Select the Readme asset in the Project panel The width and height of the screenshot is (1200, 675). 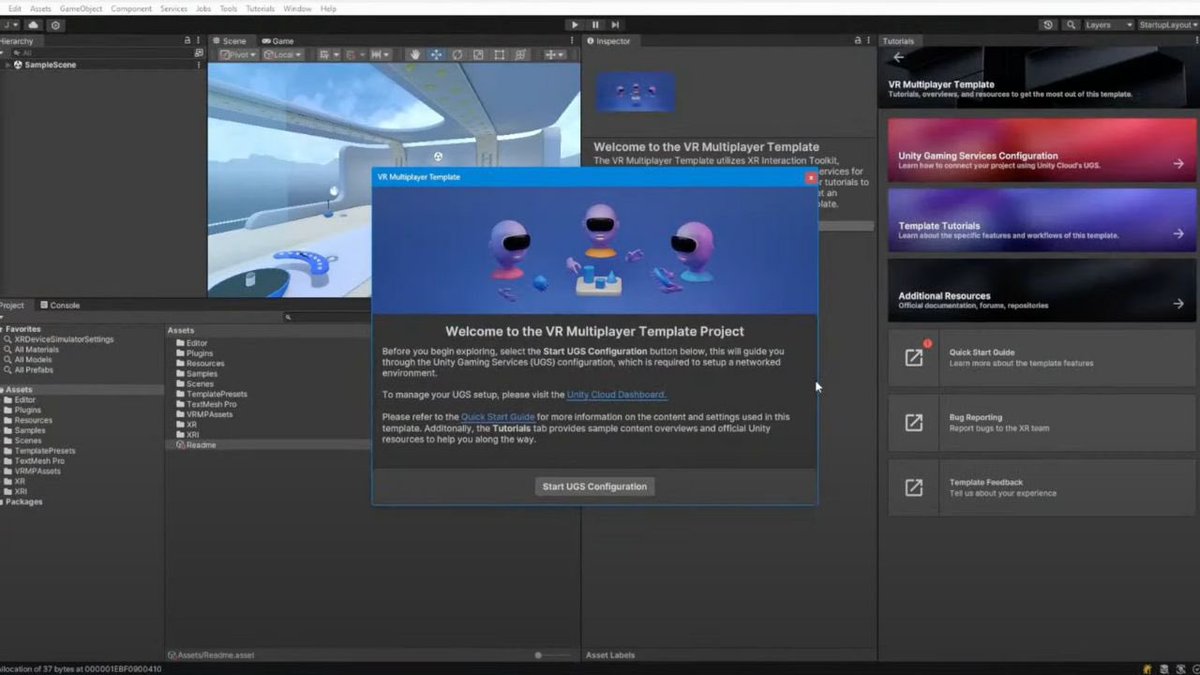200,445
